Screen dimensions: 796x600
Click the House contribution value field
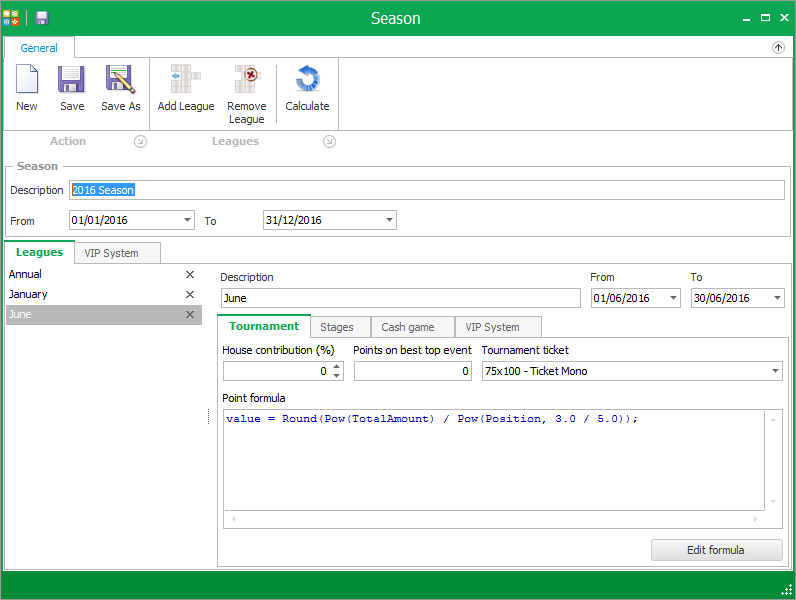tap(277, 371)
